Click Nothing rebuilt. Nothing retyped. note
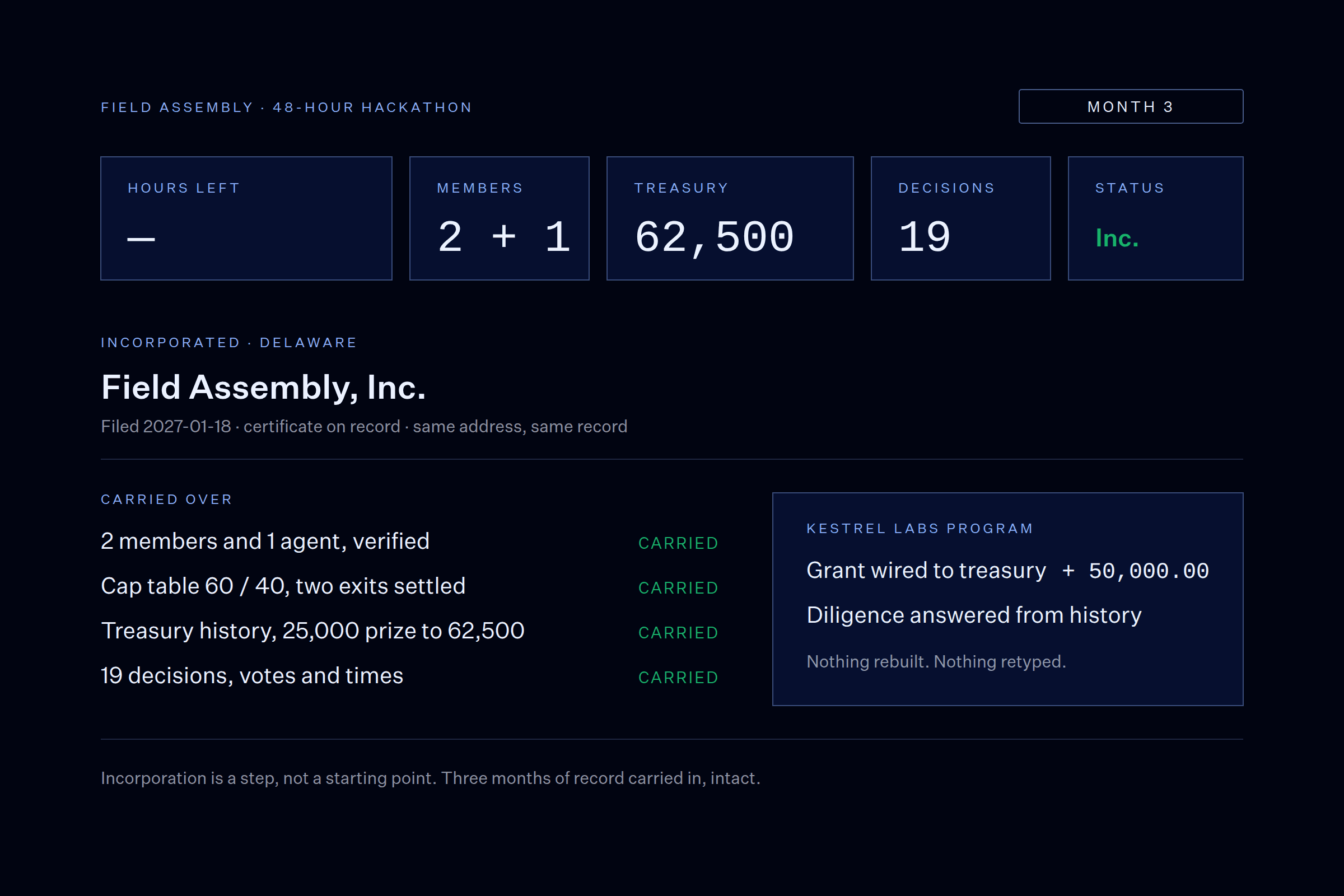The width and height of the screenshot is (1344, 896). (x=936, y=662)
